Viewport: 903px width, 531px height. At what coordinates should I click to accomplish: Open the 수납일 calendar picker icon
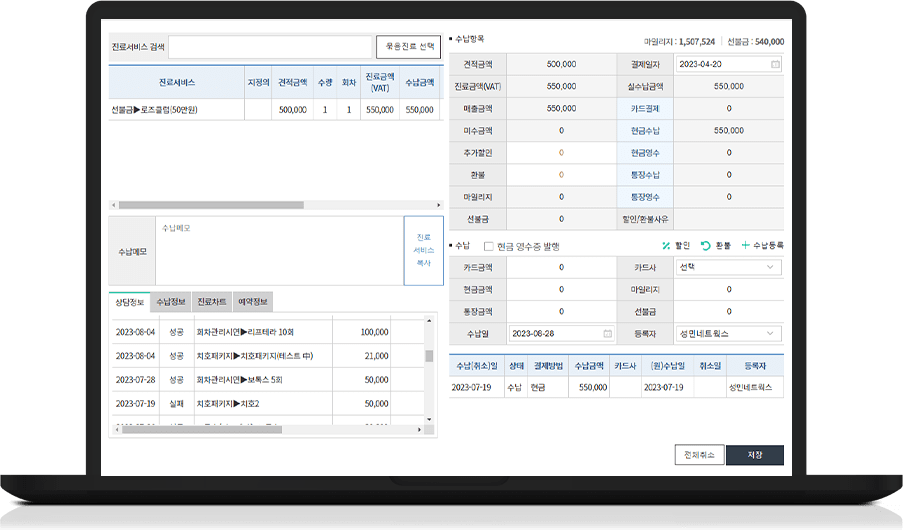(x=608, y=333)
